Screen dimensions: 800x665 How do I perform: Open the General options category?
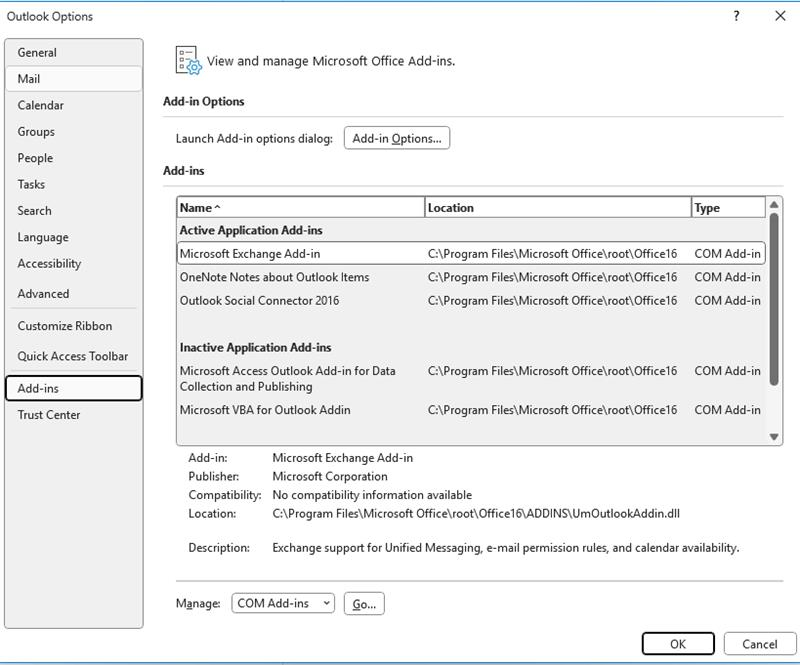coord(73,53)
